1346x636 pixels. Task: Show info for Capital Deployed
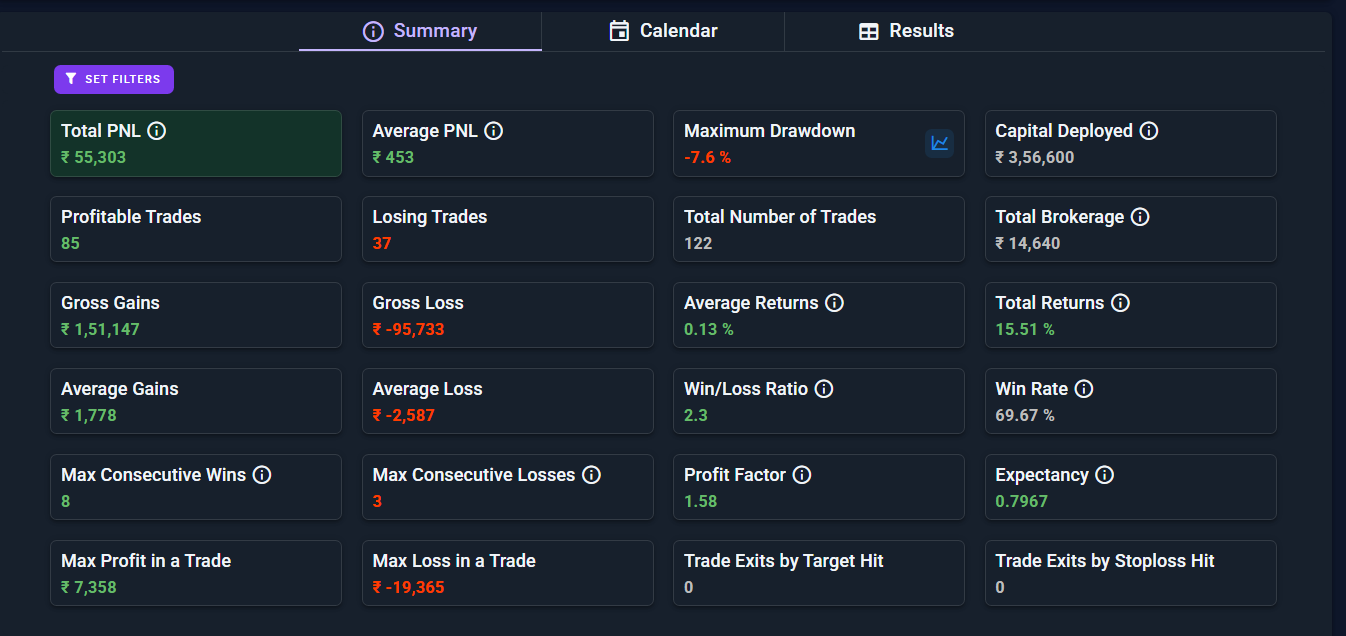click(1149, 131)
